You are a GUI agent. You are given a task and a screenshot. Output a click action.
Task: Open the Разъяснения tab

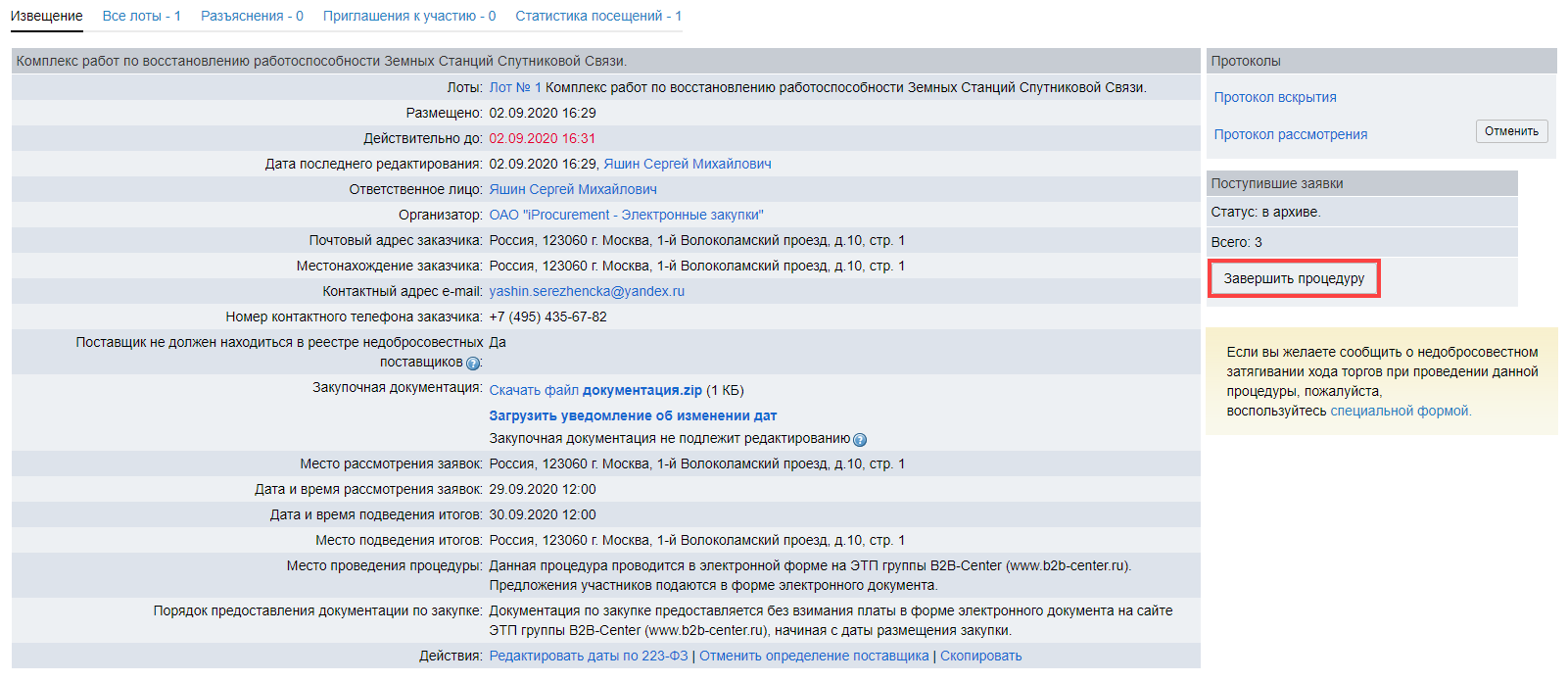point(252,16)
